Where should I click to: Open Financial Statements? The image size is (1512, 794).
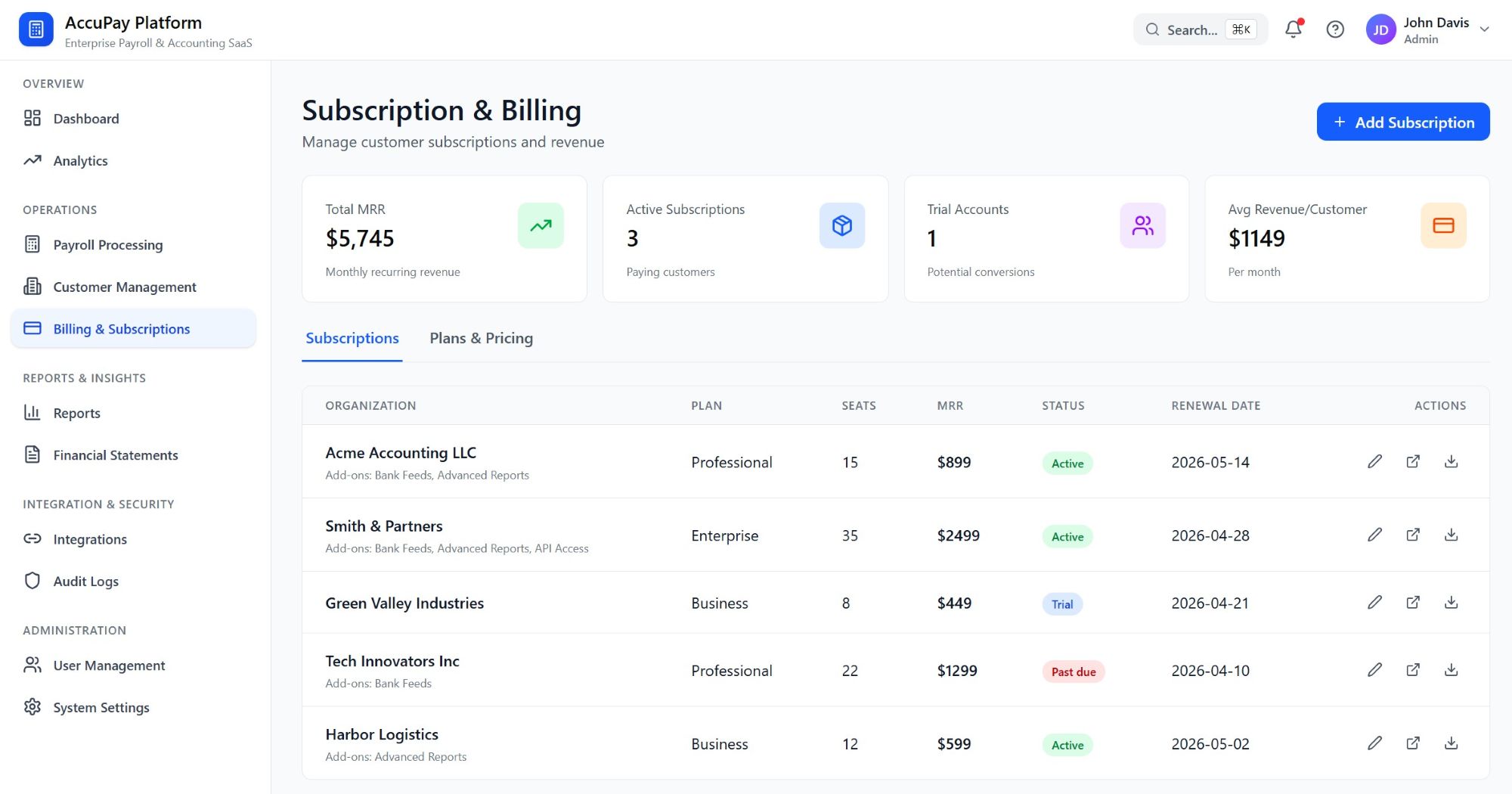[x=133, y=454]
